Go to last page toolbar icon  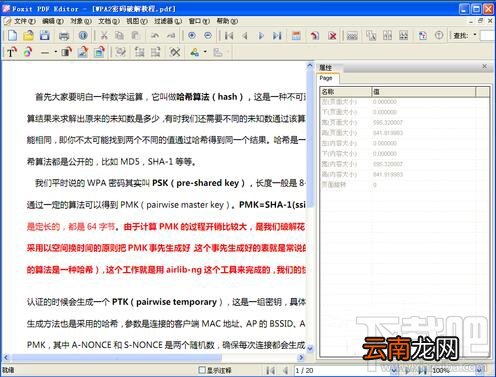pyautogui.click(x=277, y=36)
